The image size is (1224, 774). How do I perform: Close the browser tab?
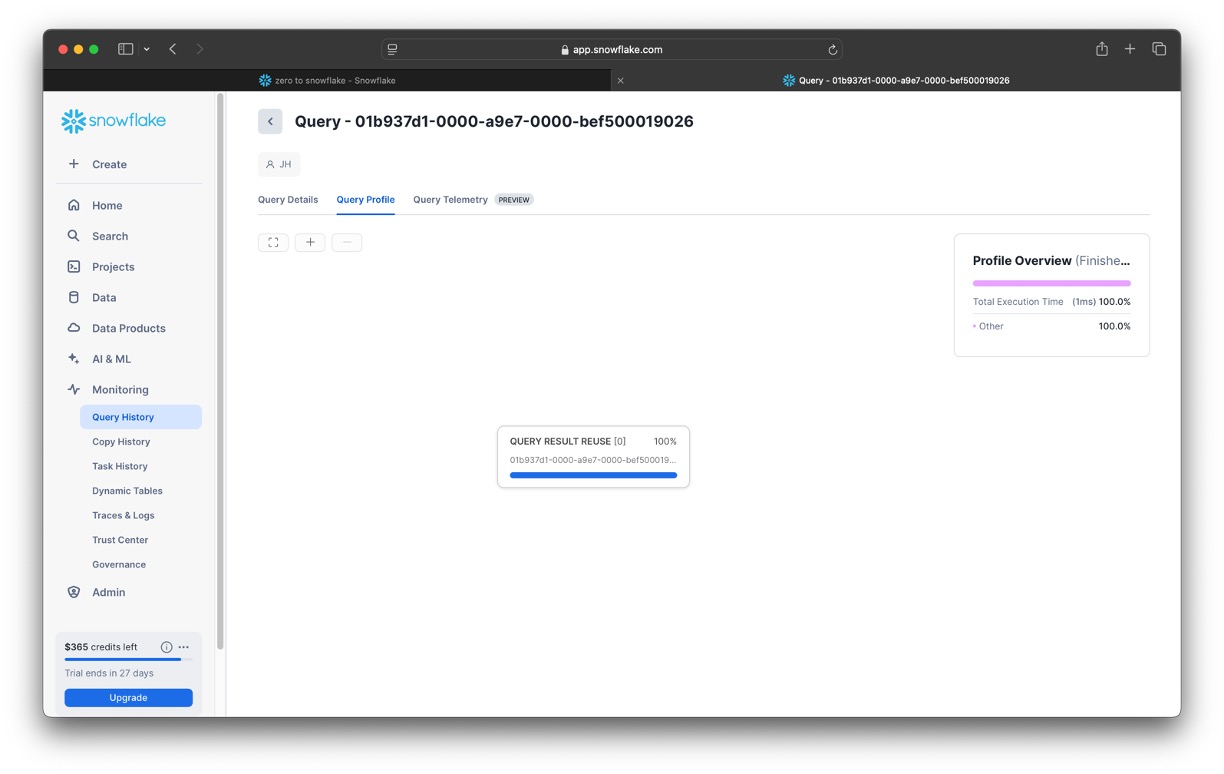tap(620, 80)
